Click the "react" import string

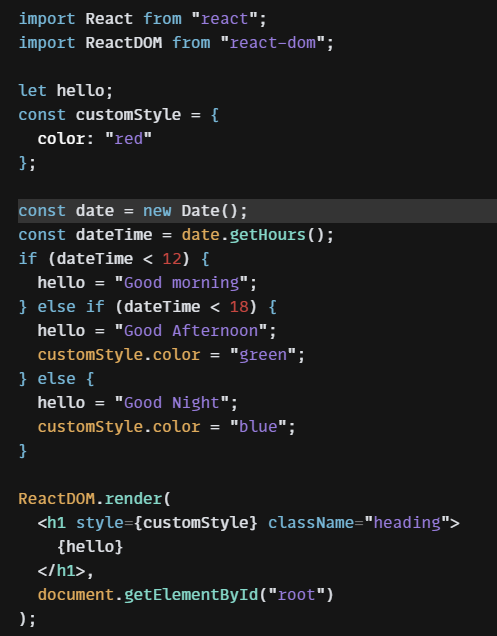[224, 19]
